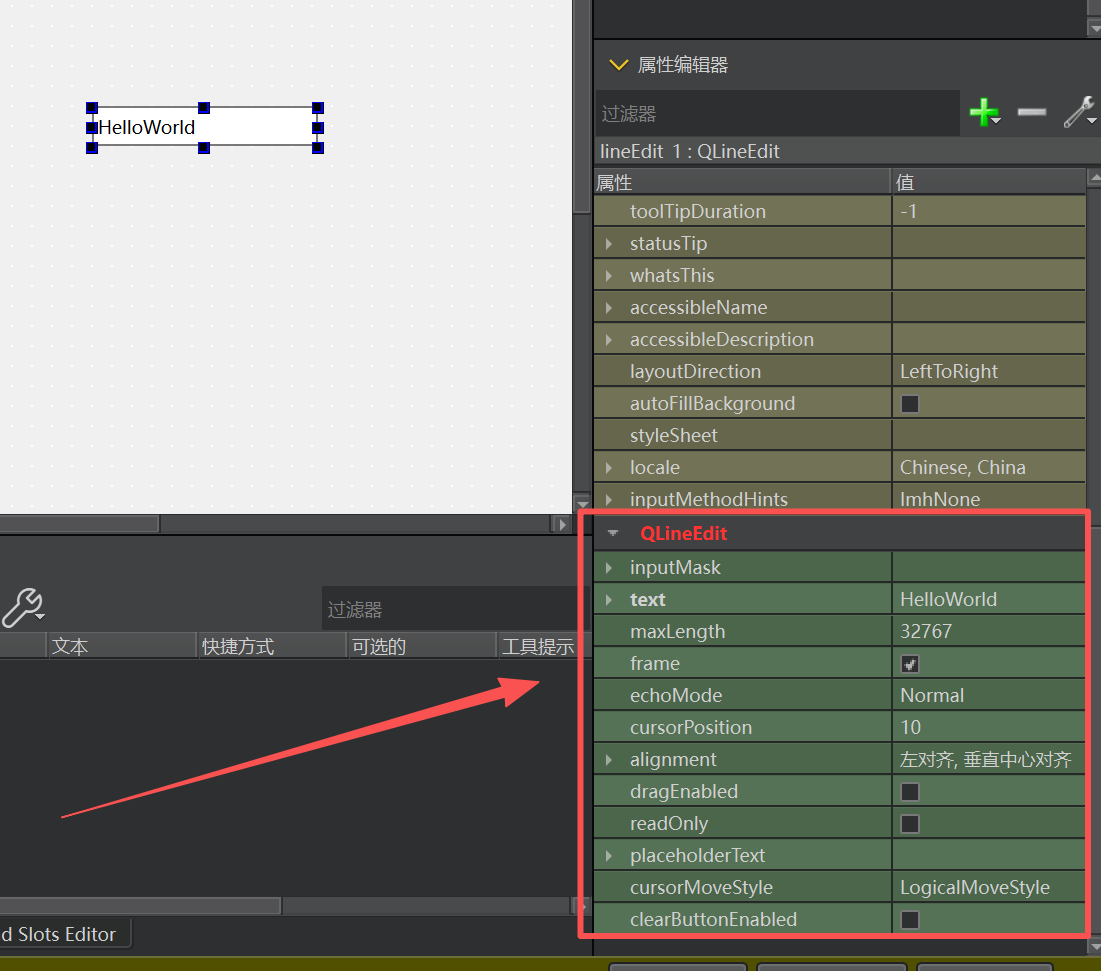Enable the readOnly checkbox
The image size is (1101, 971).
point(910,824)
